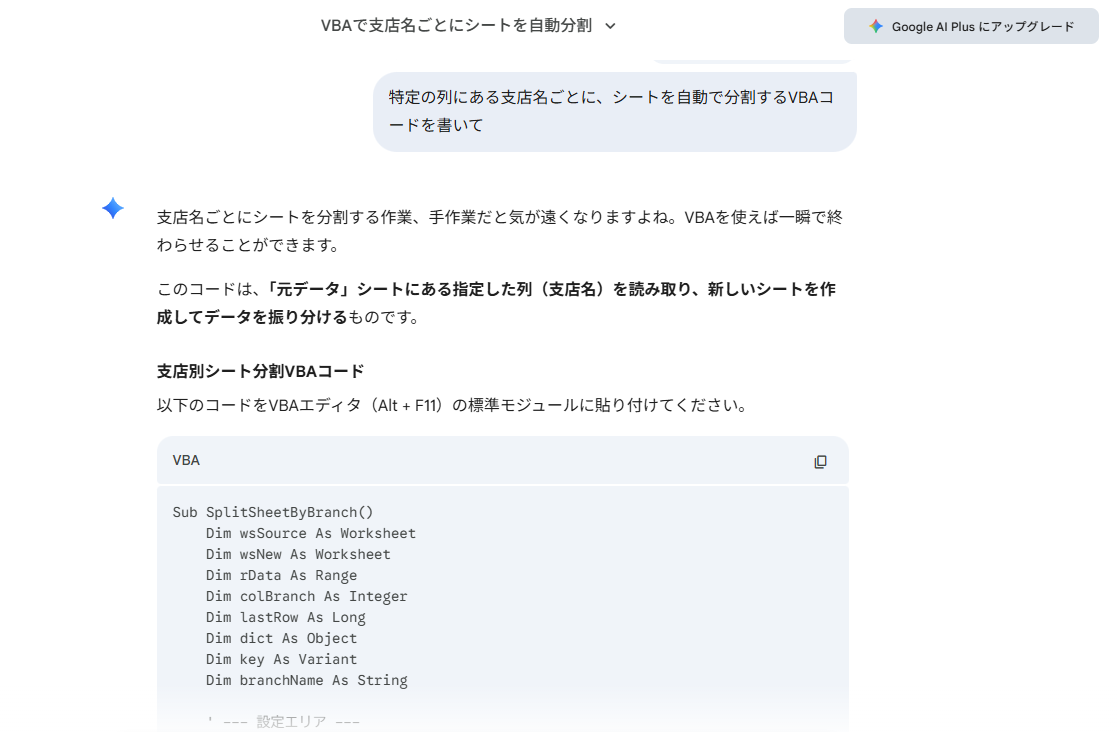This screenshot has height=732, width=1117.
Task: Click the line "Dim dict As Object"
Action: (281, 638)
